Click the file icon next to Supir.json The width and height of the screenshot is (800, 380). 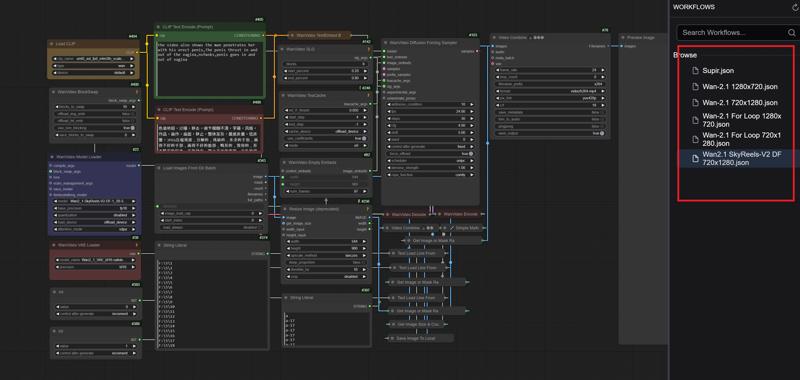tap(695, 70)
